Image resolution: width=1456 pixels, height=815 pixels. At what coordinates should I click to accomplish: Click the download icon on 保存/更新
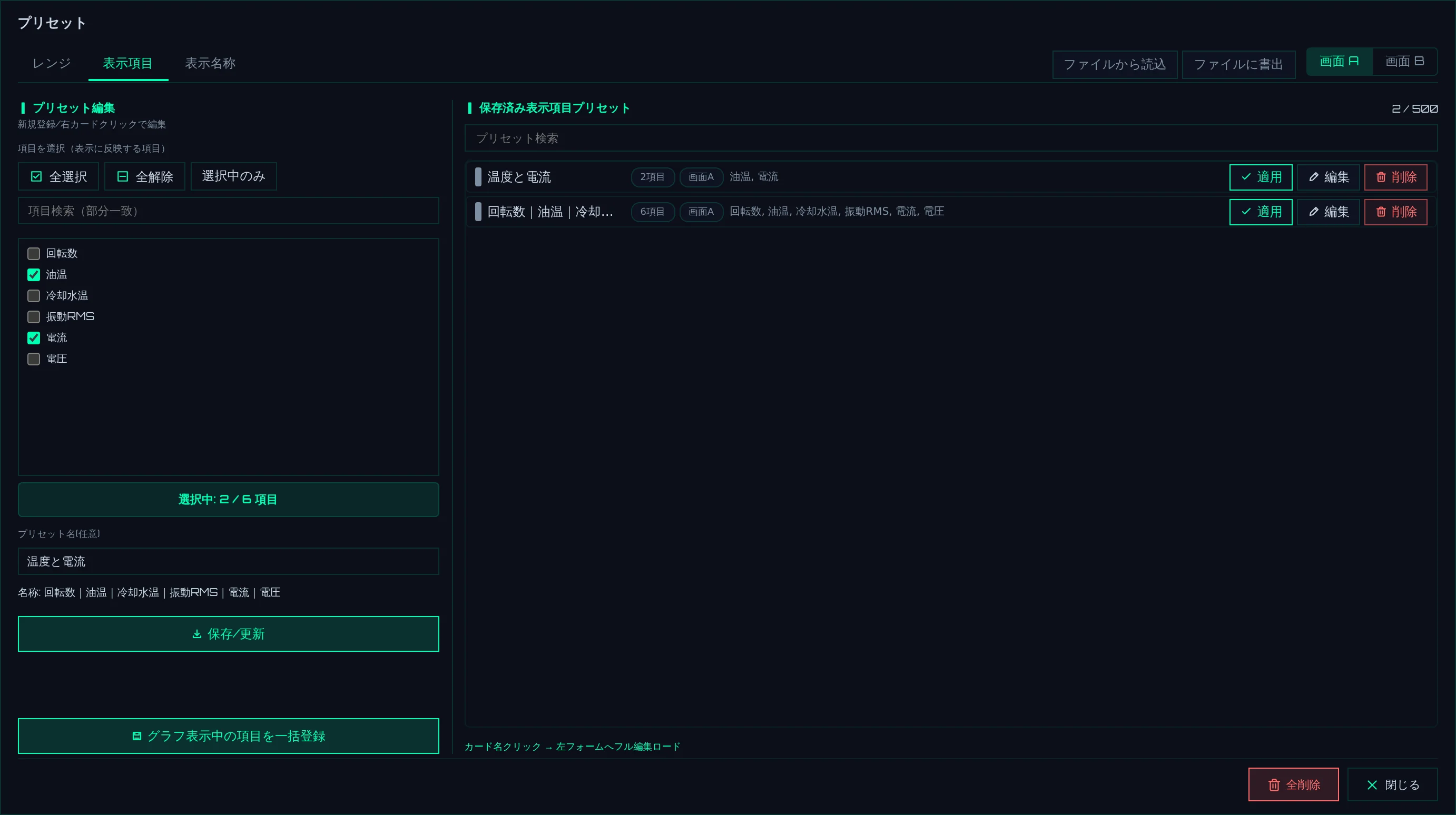click(196, 634)
